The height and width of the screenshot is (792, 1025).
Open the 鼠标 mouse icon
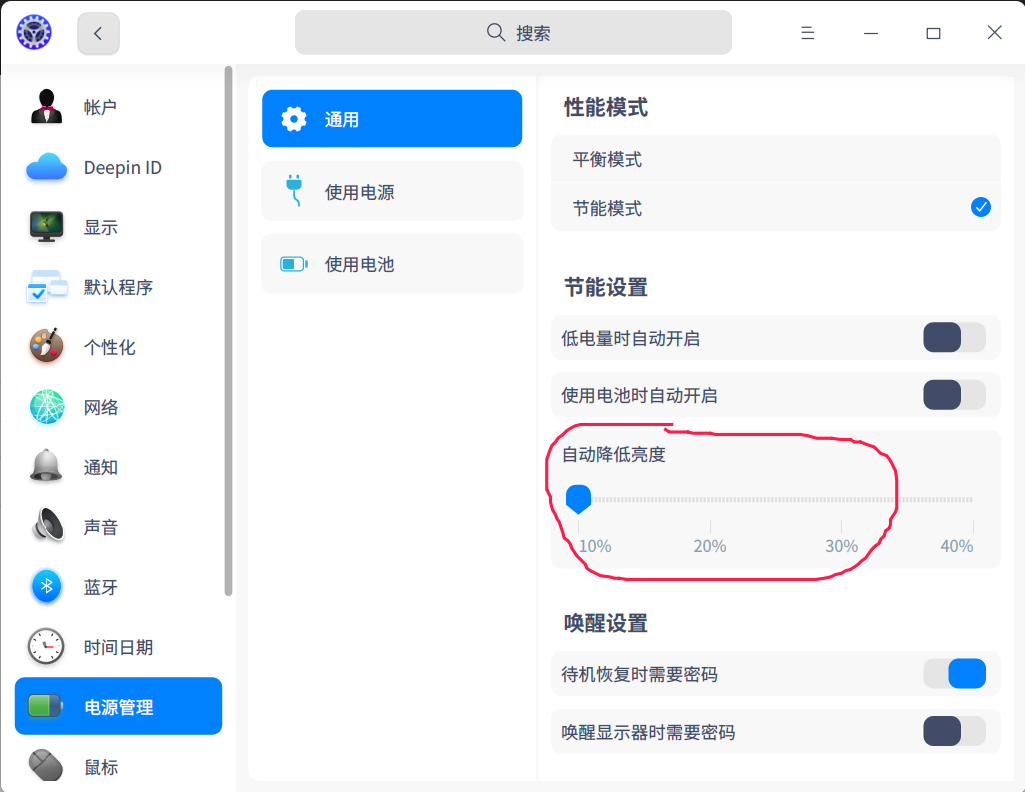[46, 766]
